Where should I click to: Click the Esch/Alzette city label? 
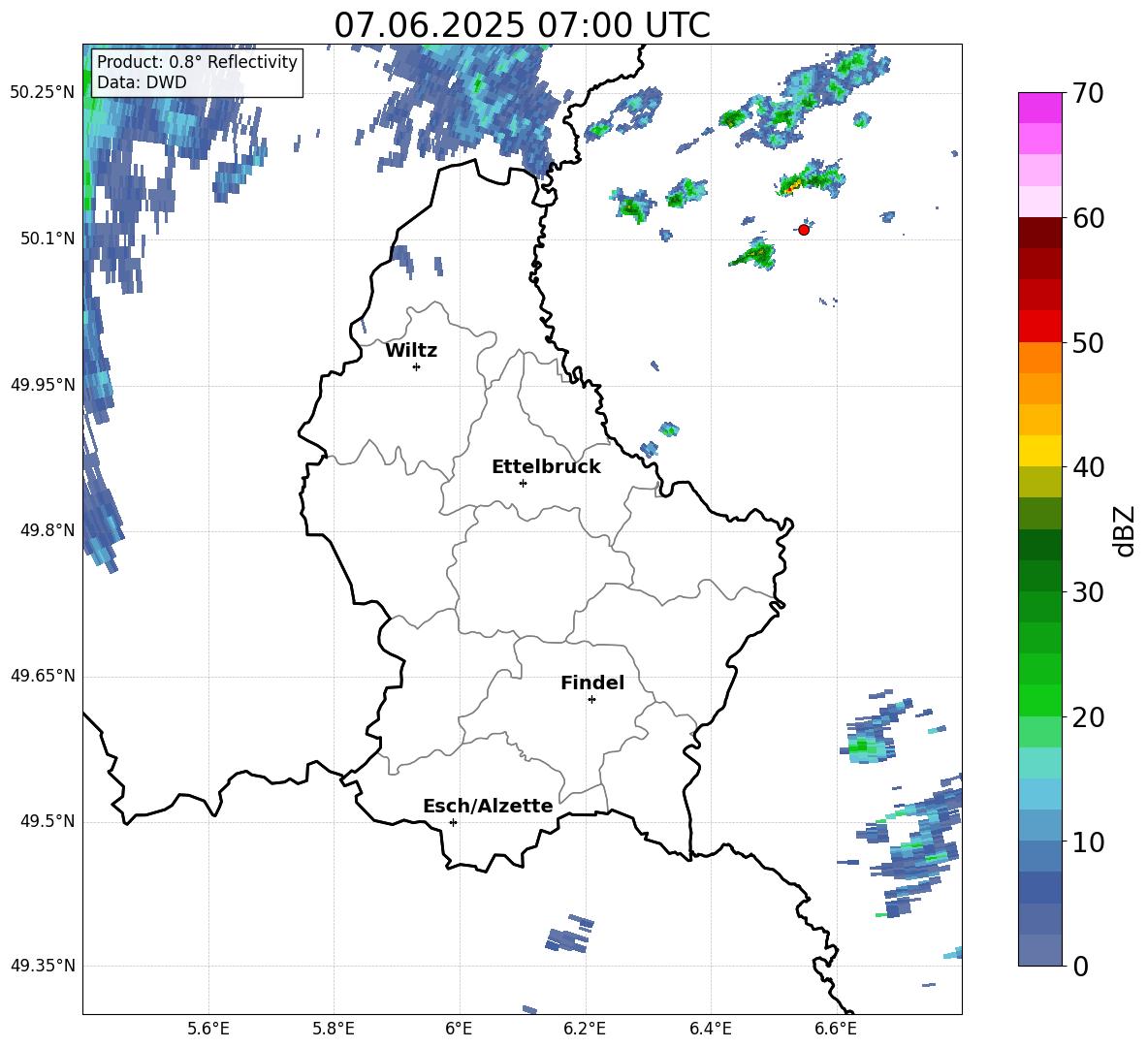pos(488,807)
